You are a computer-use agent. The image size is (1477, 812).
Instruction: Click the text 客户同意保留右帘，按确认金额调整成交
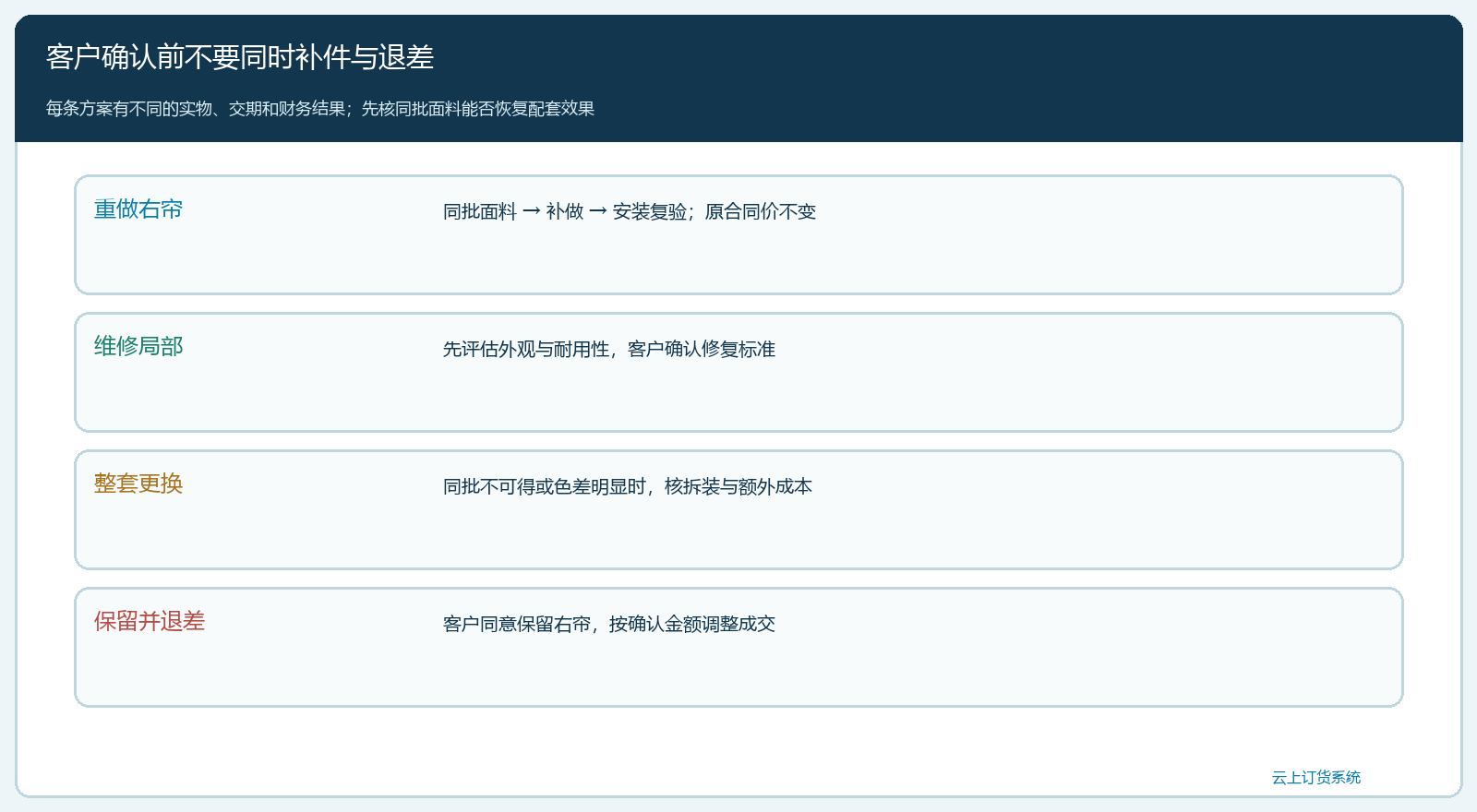609,624
